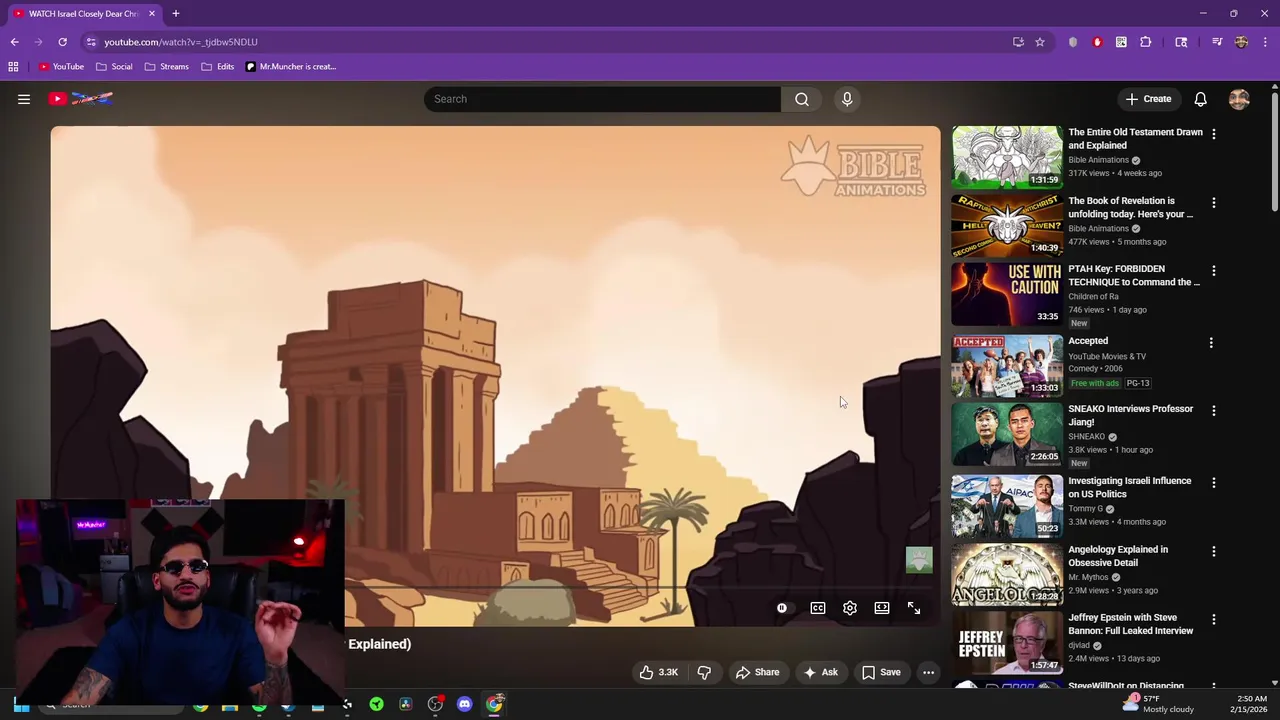The width and height of the screenshot is (1280, 720).
Task: Open the player settings gear
Action: point(850,608)
